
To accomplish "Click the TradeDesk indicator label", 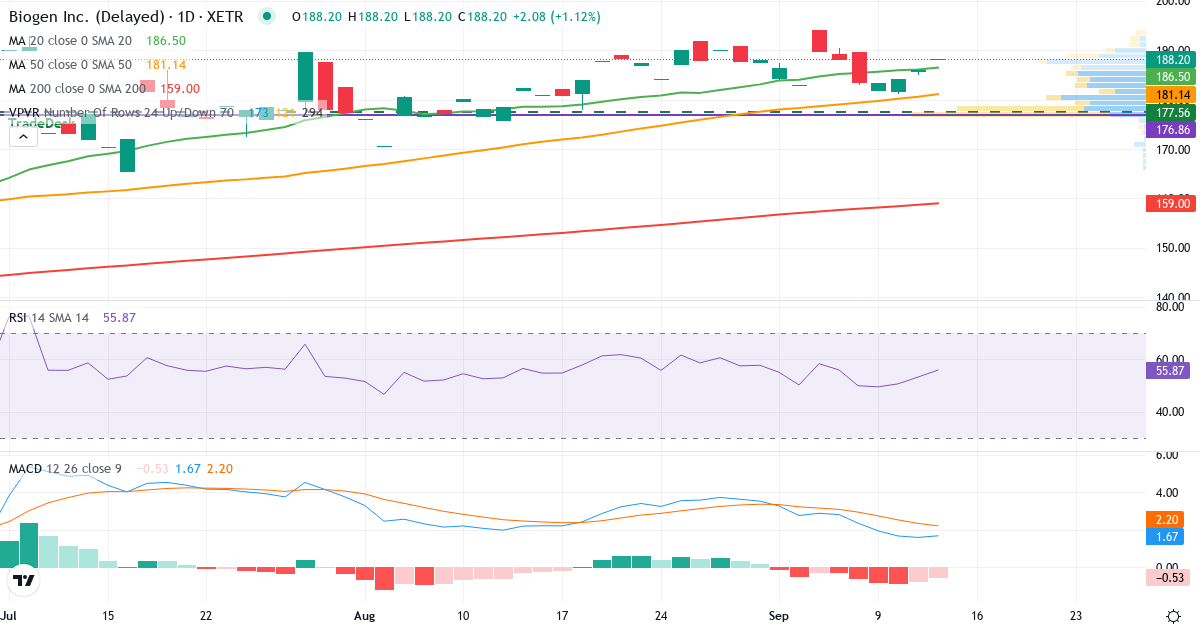I will pyautogui.click(x=41, y=123).
